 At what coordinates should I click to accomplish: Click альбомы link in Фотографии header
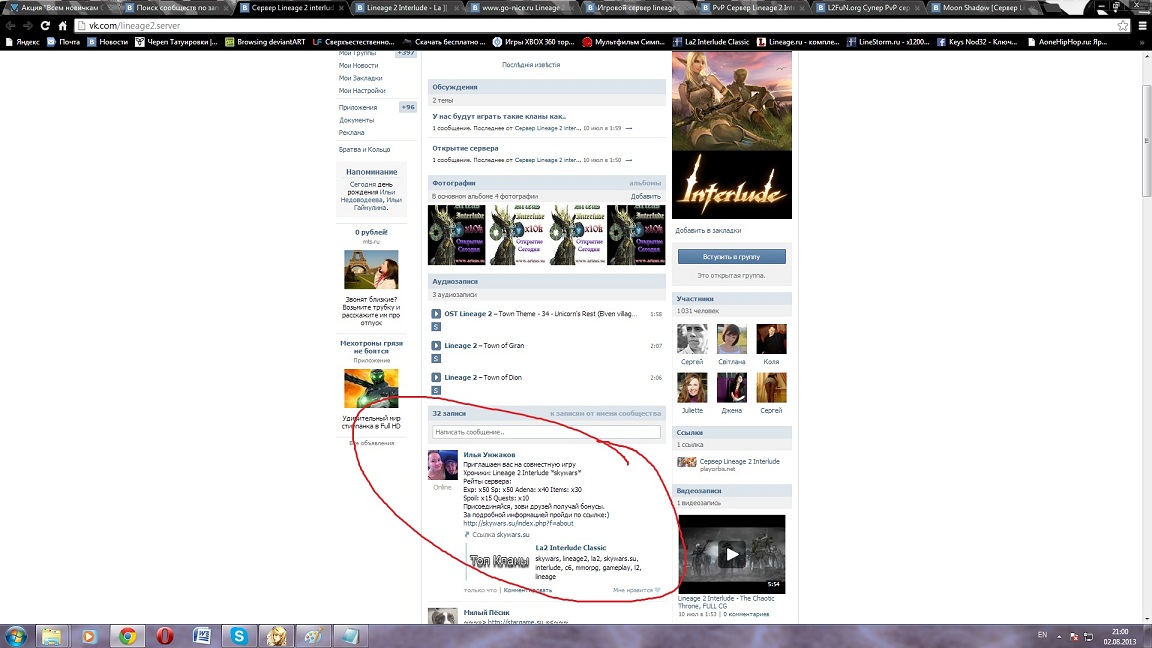645,183
